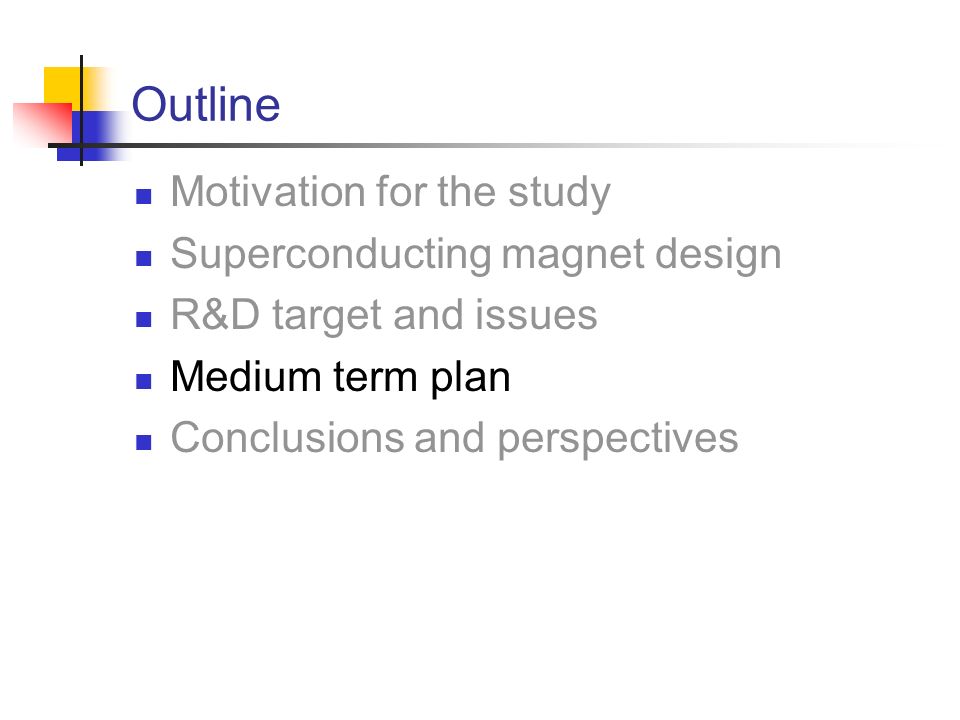Image resolution: width=960 pixels, height=720 pixels.
Task: Click bullet marker next to "Conclusions and perspectives"
Action: click(x=143, y=442)
